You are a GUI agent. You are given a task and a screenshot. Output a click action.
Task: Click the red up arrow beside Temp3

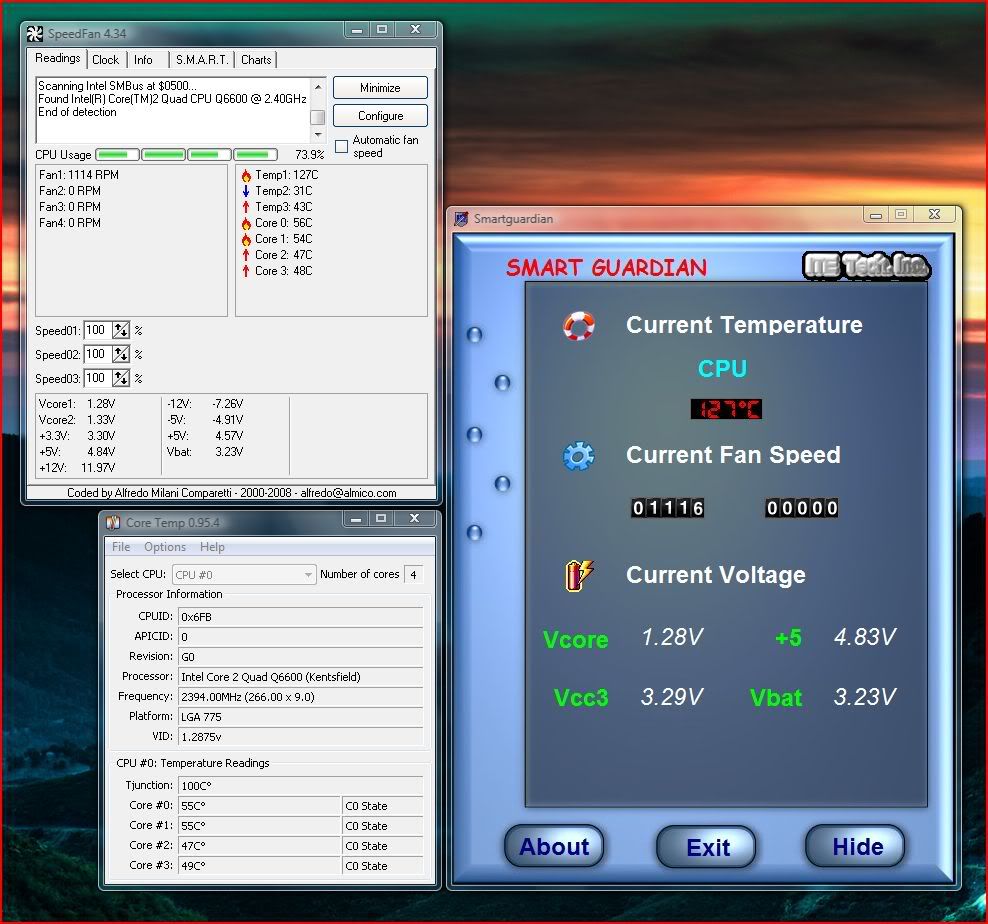pyautogui.click(x=246, y=207)
